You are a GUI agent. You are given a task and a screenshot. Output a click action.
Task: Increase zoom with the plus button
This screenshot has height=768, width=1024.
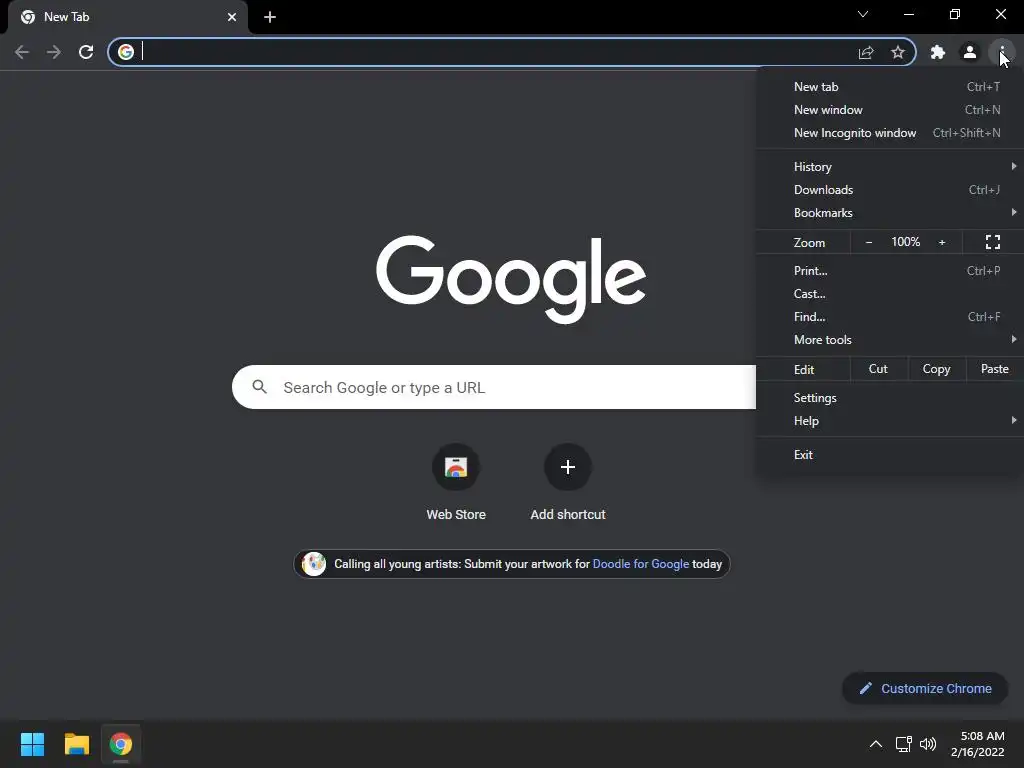(942, 242)
